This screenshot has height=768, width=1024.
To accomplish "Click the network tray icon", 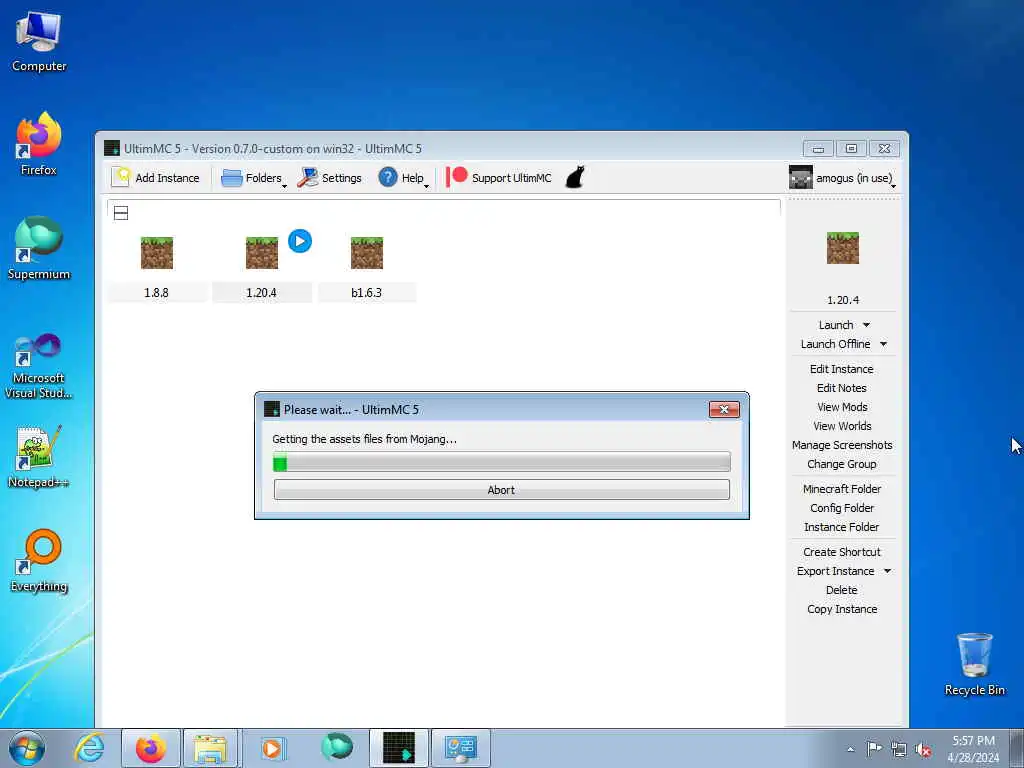I will pos(899,750).
